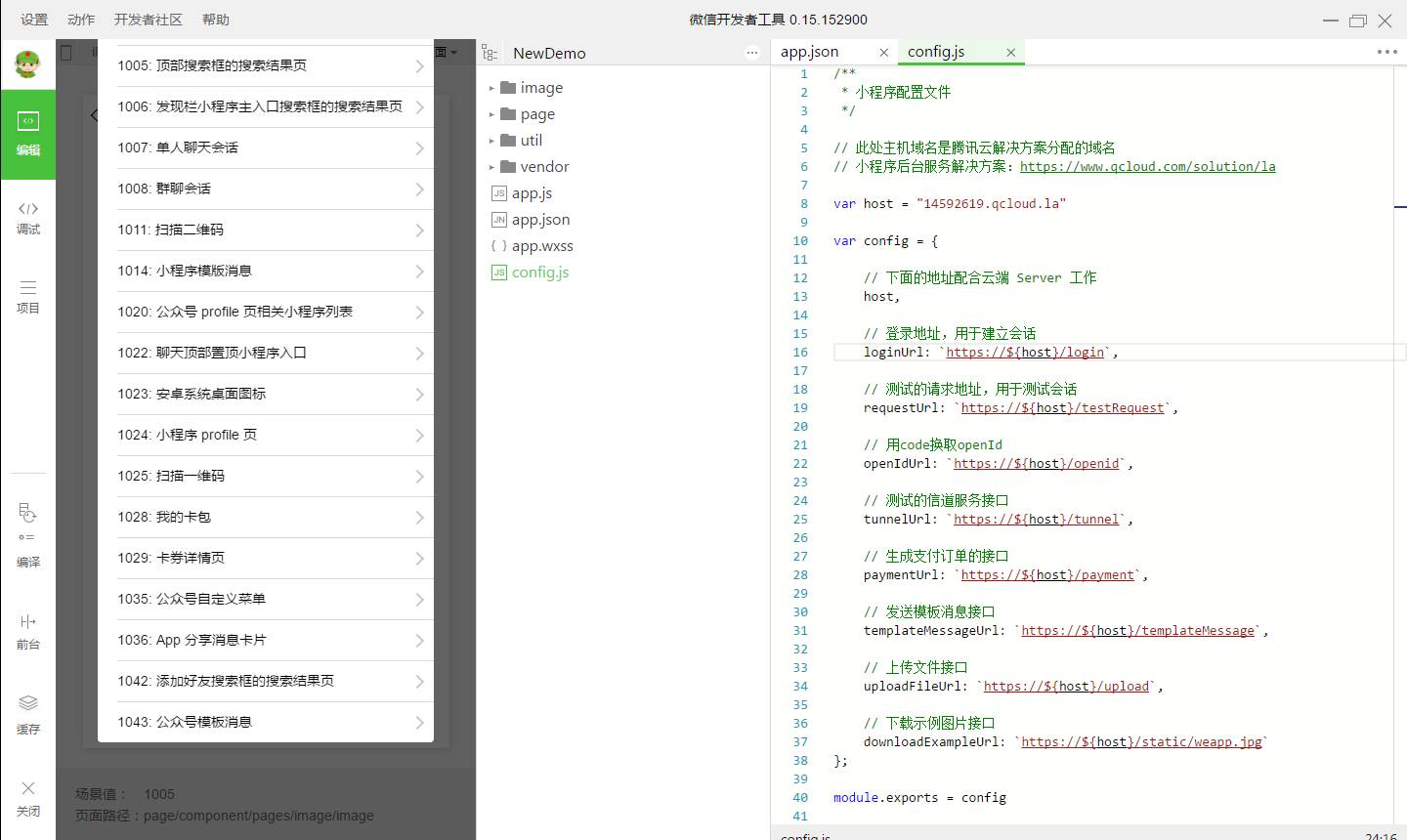1407x840 pixels.
Task: Expand the page folder arrow
Action: (491, 114)
